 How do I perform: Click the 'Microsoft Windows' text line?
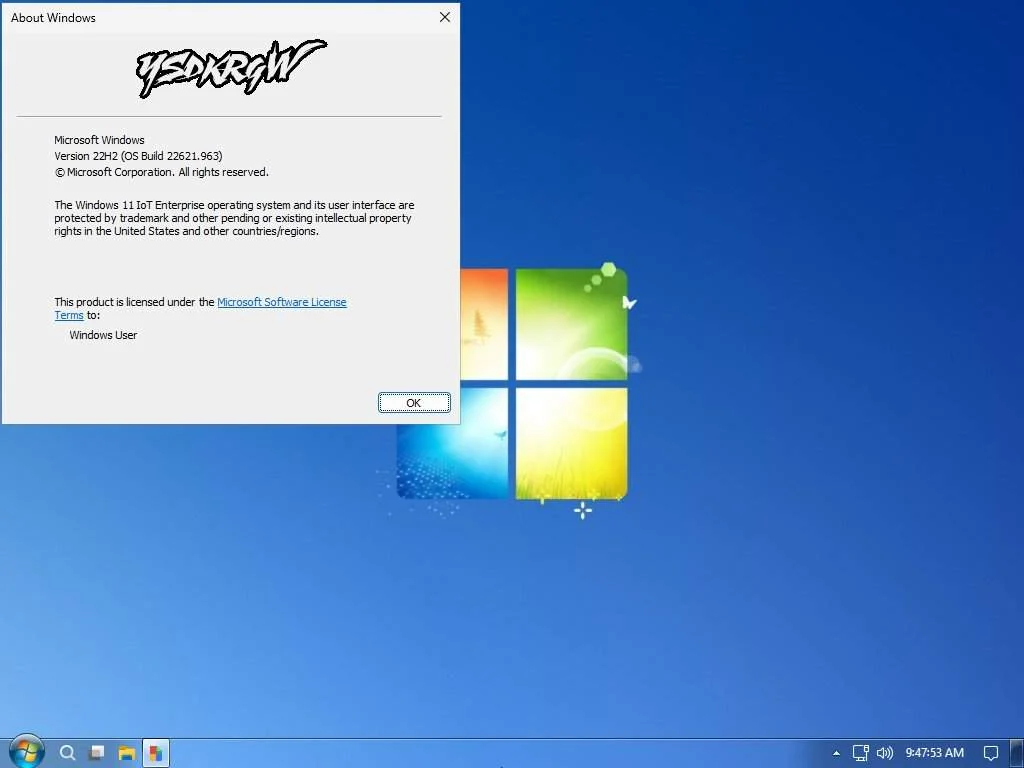coord(99,140)
